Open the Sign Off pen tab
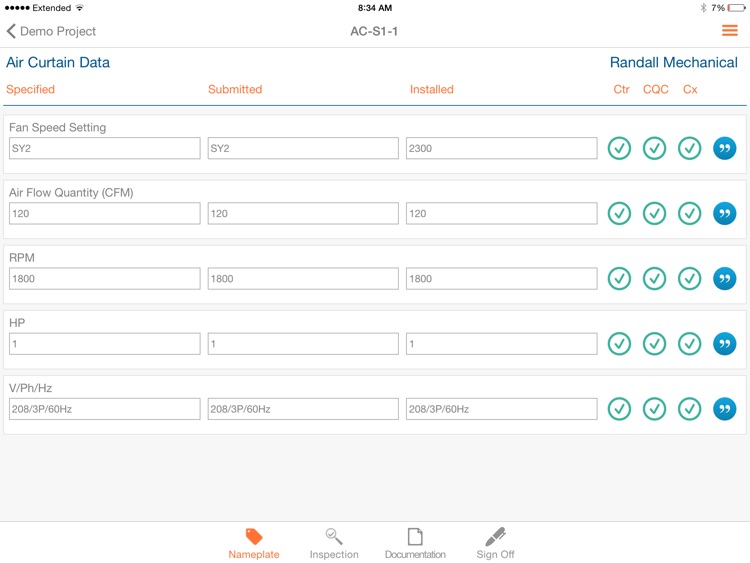Screen dimensions: 750x563 (x=495, y=543)
